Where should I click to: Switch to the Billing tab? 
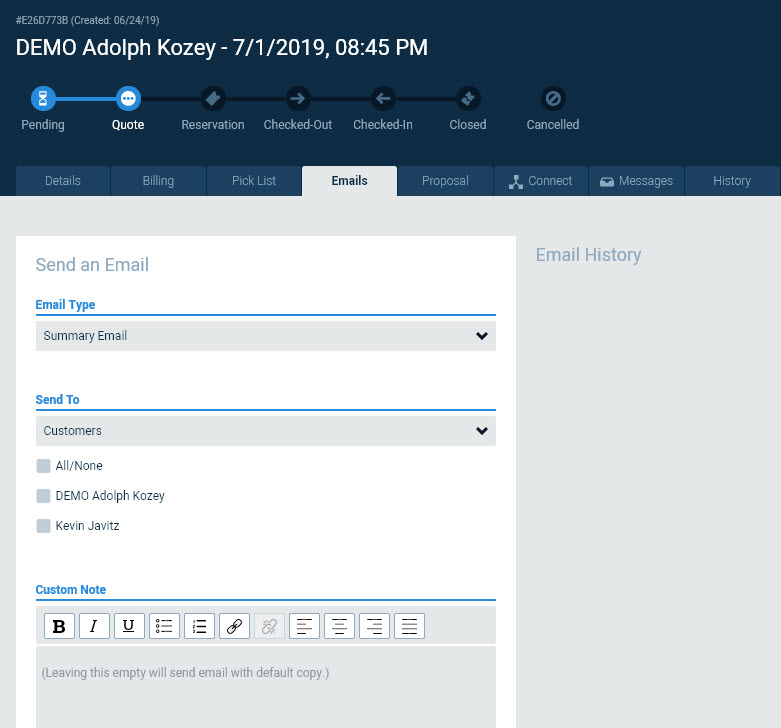pyautogui.click(x=158, y=181)
